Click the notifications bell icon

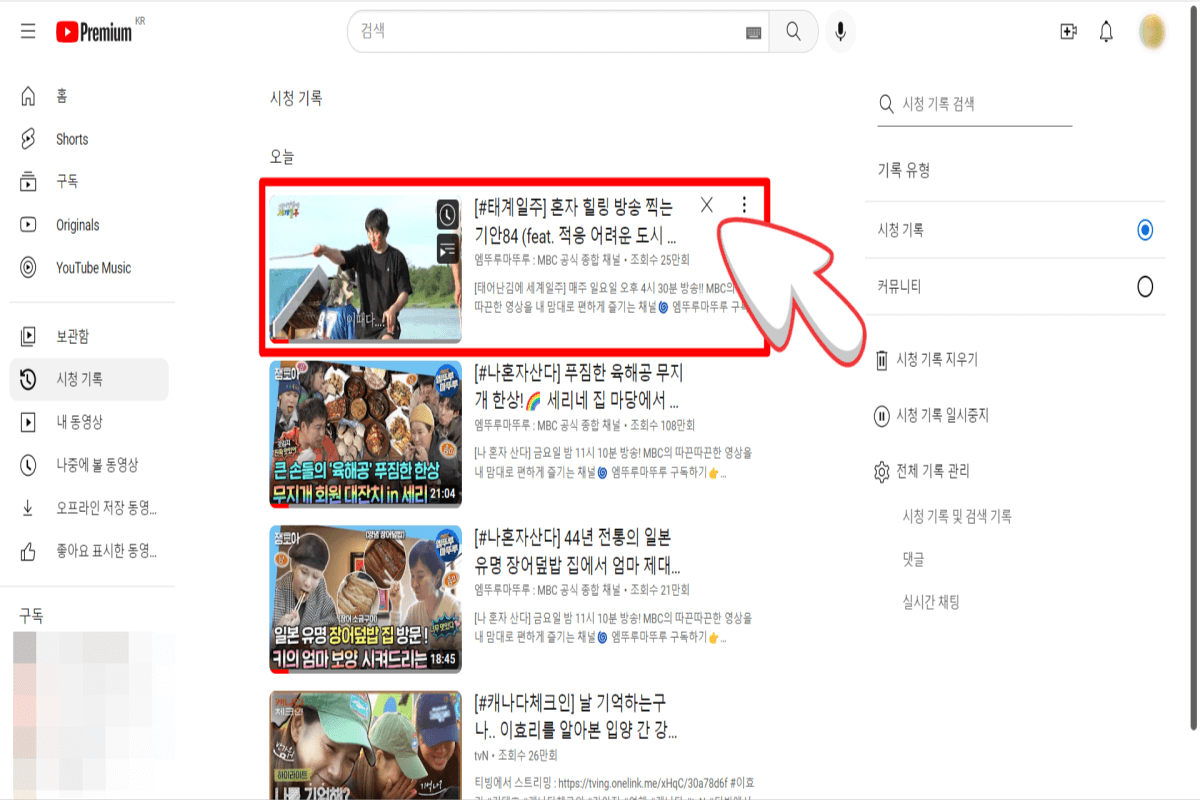coord(1106,31)
